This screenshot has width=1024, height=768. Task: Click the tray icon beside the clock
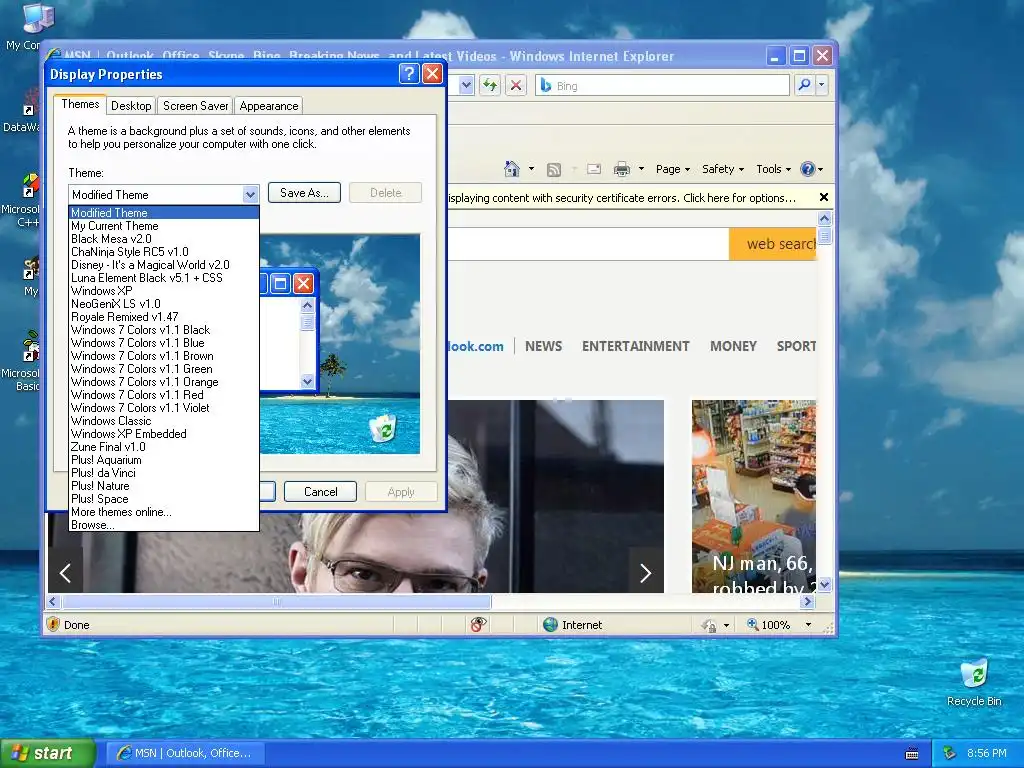coord(950,753)
